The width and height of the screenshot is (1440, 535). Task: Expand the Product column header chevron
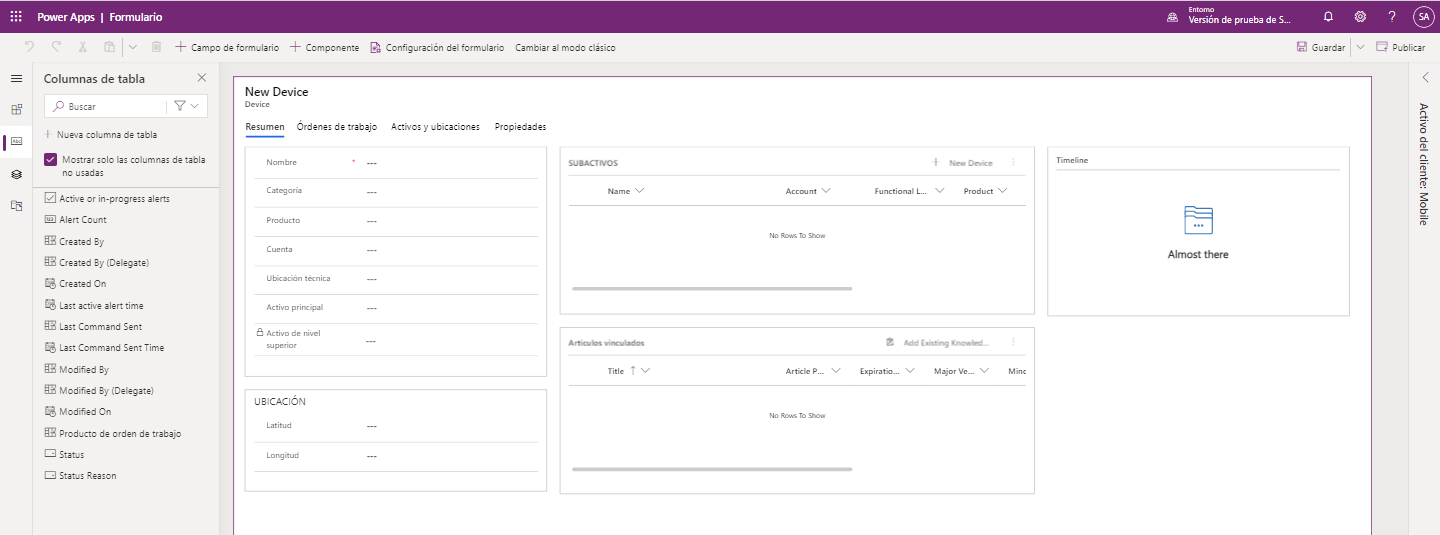(x=1002, y=191)
